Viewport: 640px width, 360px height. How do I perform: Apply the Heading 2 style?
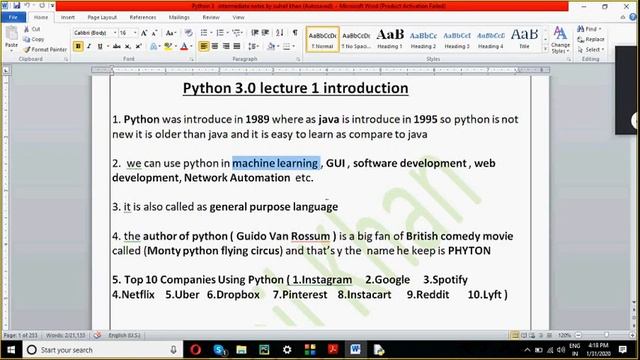point(423,39)
